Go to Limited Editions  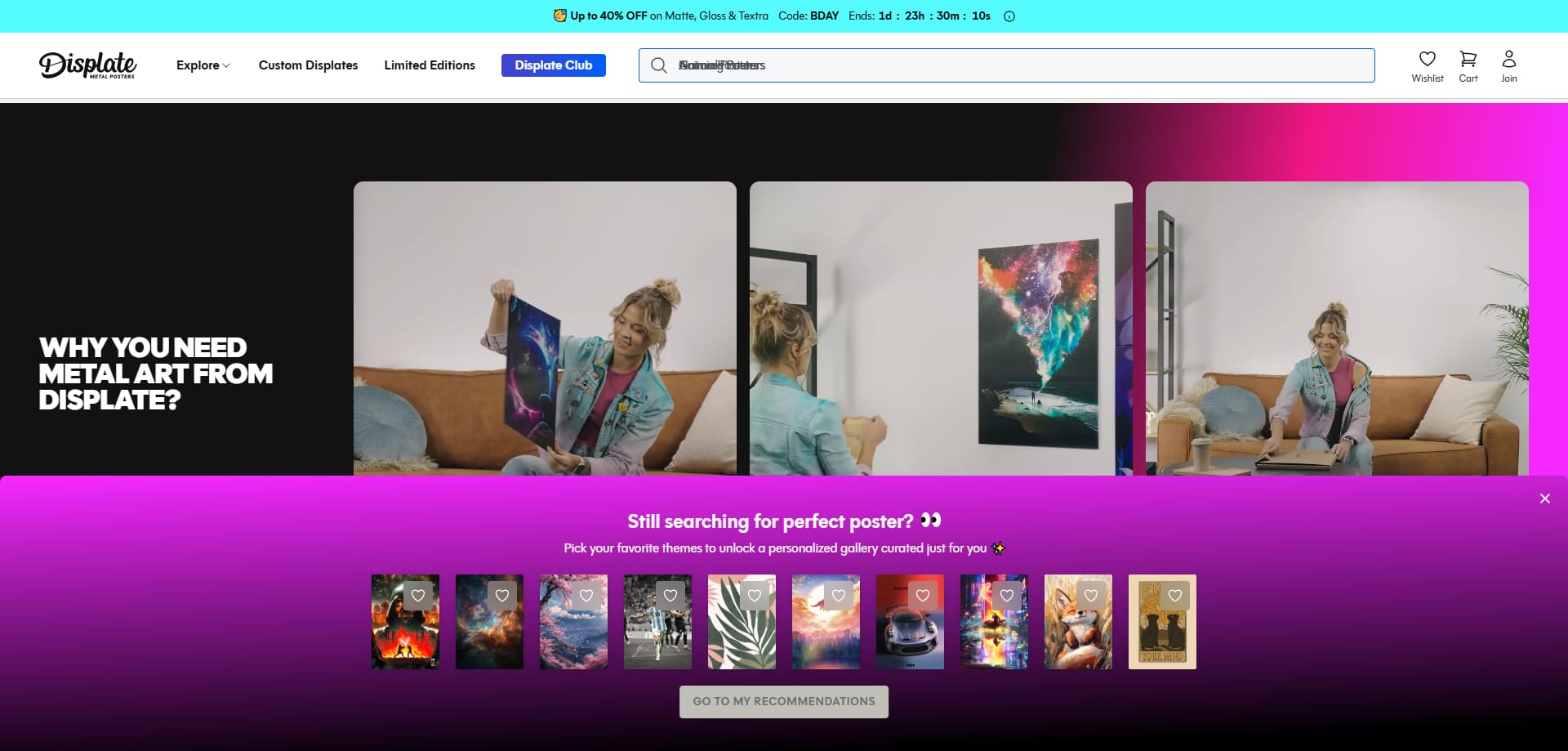(x=430, y=65)
